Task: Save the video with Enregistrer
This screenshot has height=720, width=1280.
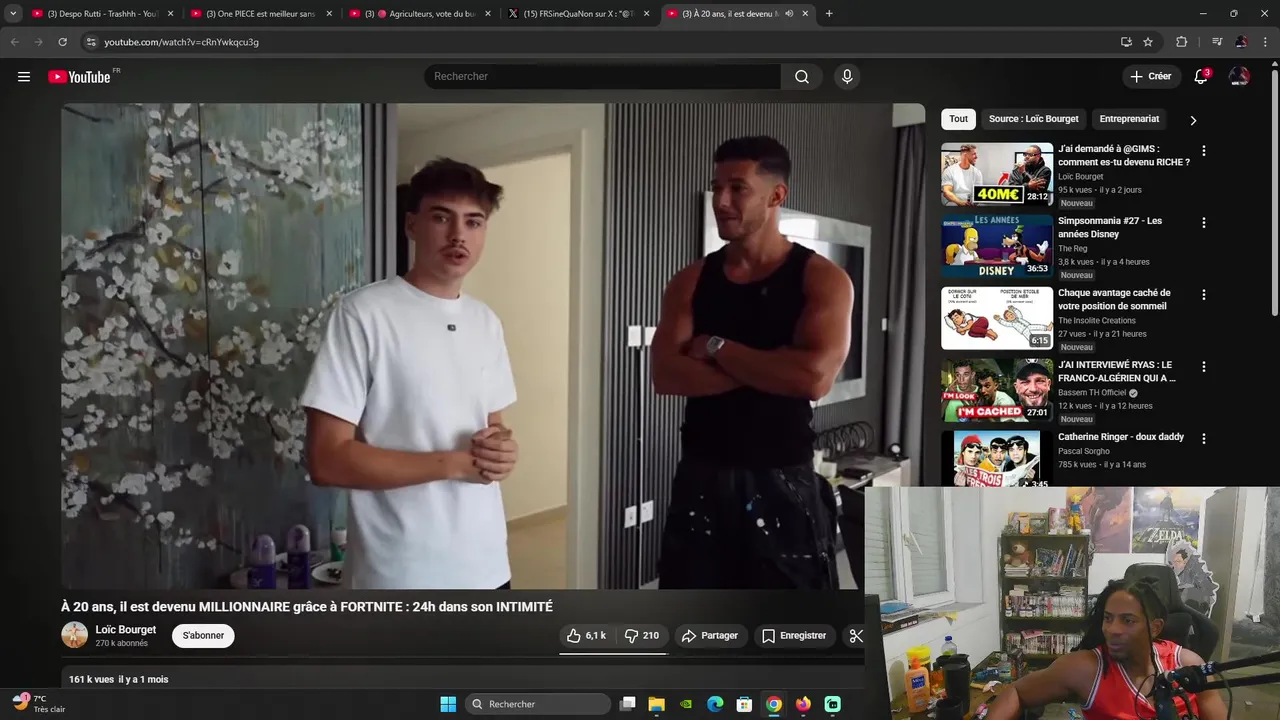Action: pos(794,636)
